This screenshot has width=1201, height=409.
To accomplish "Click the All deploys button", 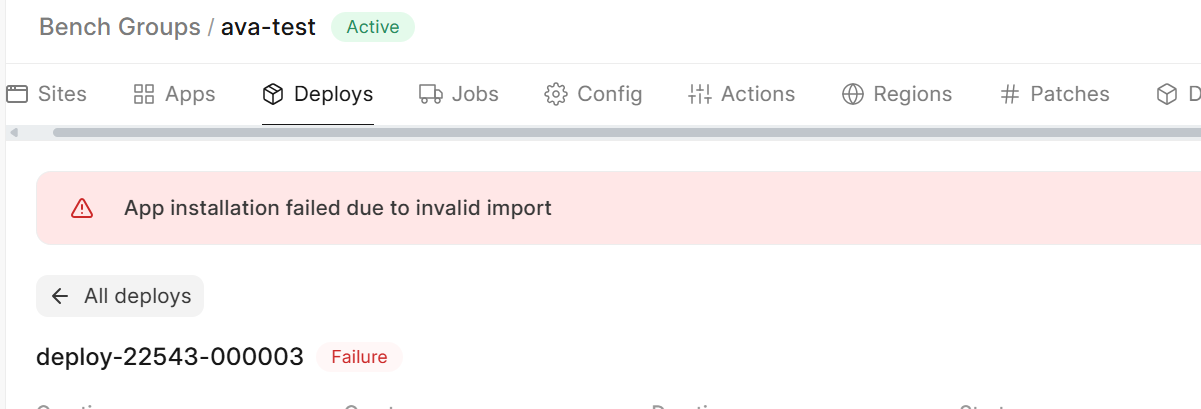I will coord(120,296).
